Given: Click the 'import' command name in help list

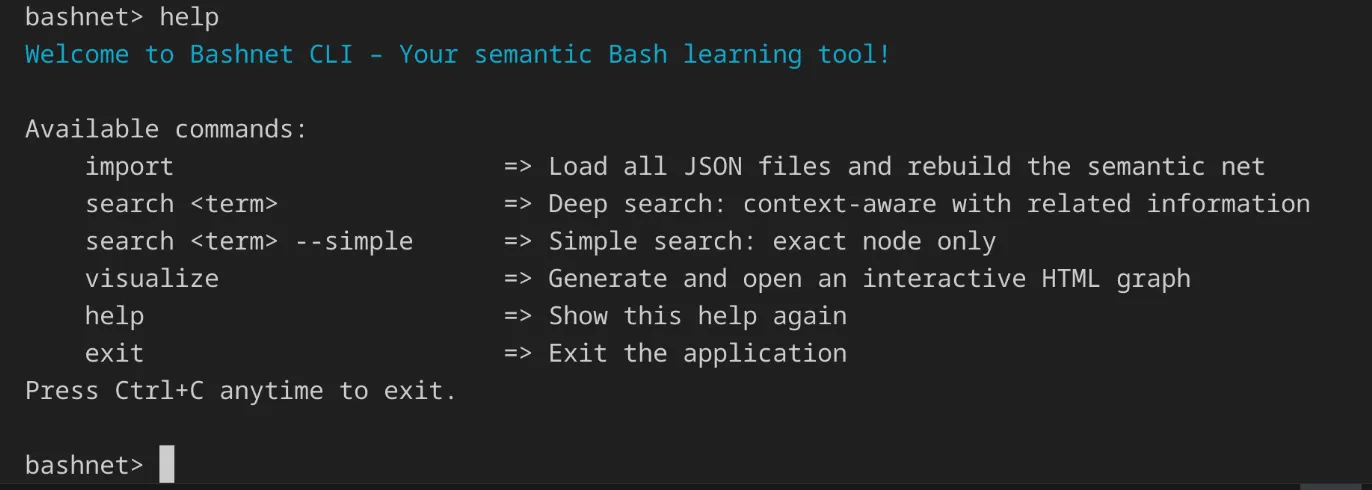Looking at the screenshot, I should [x=129, y=166].
